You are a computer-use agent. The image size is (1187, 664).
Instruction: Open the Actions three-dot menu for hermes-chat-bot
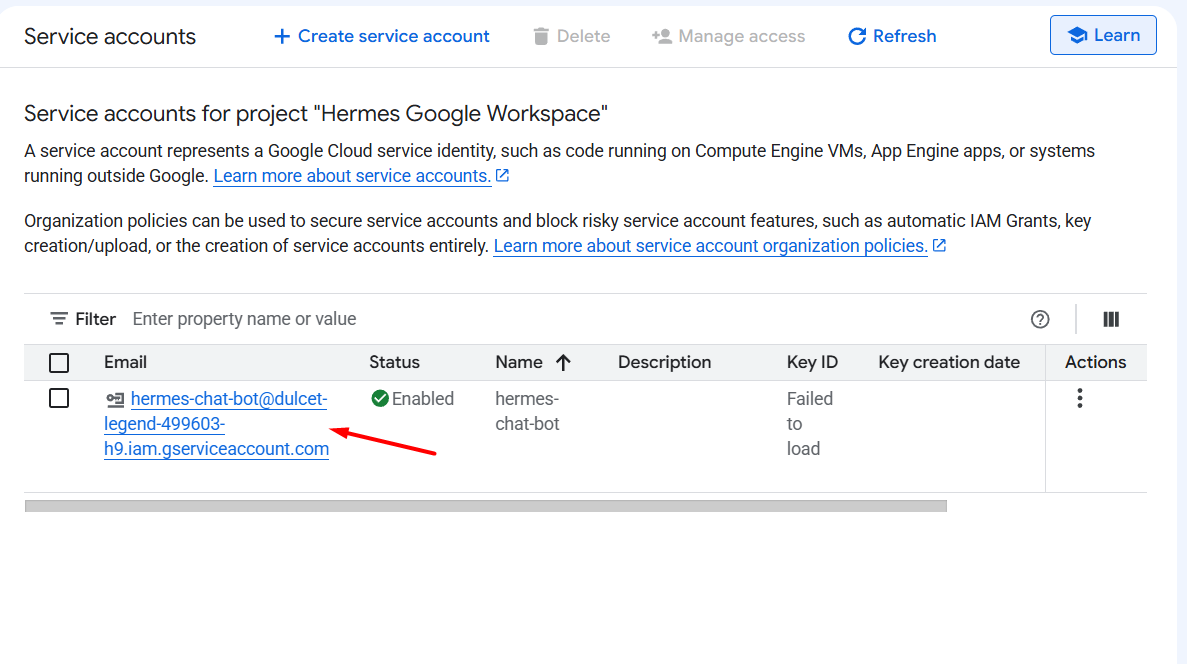1080,398
